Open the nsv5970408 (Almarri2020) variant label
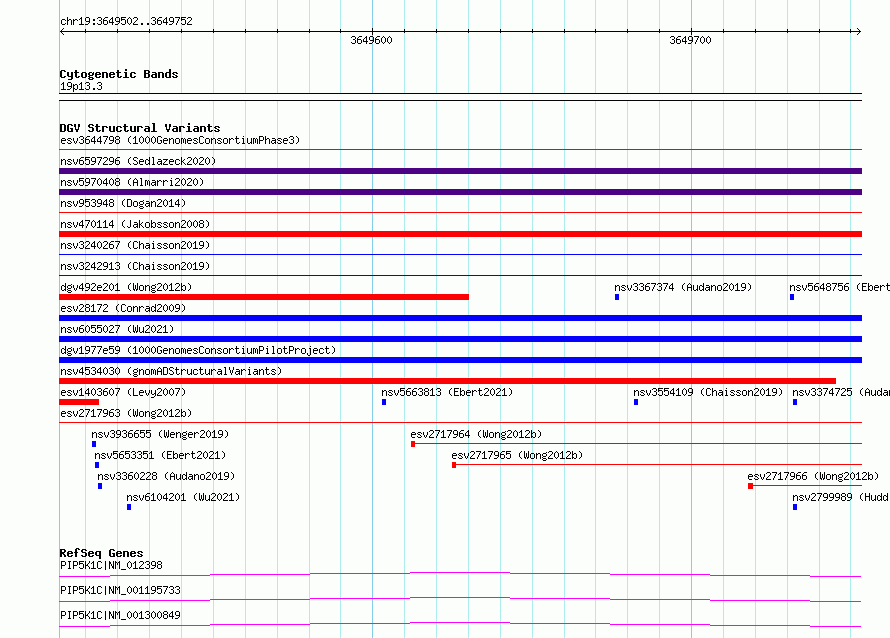This screenshot has width=890, height=638. coord(132,182)
